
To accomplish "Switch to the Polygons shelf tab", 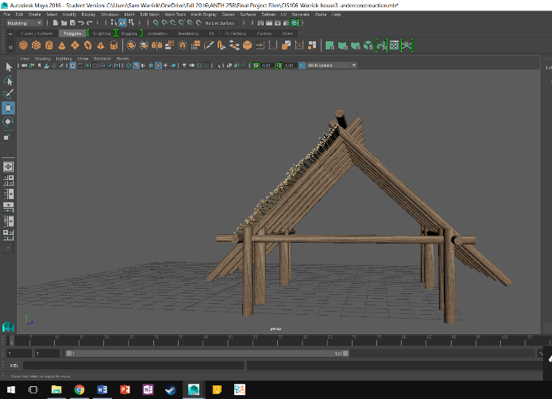I will (73, 33).
